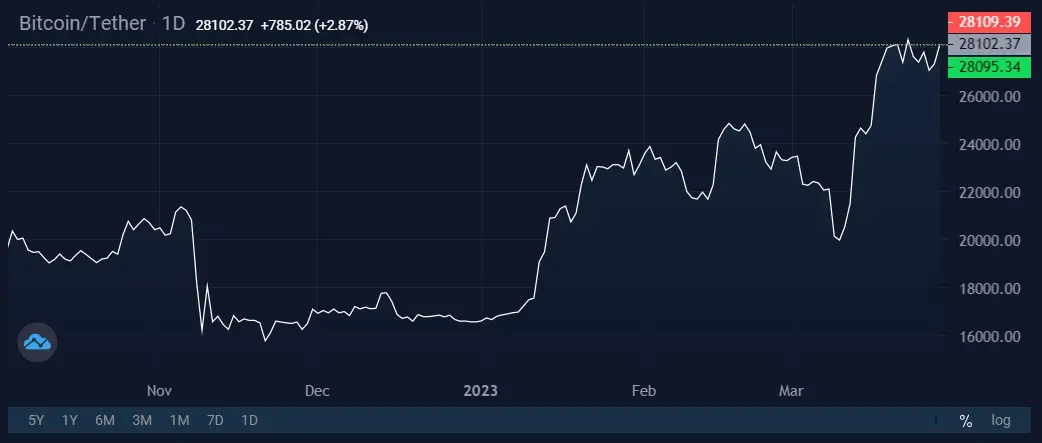The width and height of the screenshot is (1042, 443).
Task: Click the red 28109.39 price label
Action: coord(988,22)
